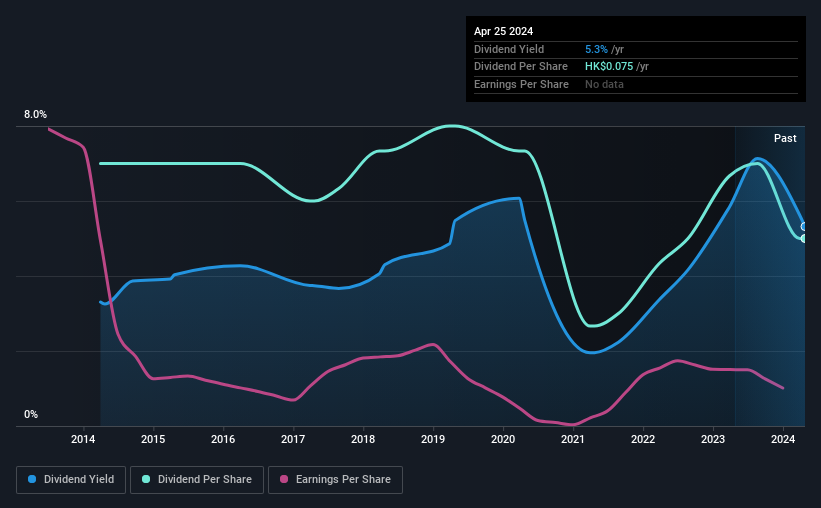Click the 5.3% Dividend Yield value in the tooltip
This screenshot has width=821, height=508.
tap(596, 49)
